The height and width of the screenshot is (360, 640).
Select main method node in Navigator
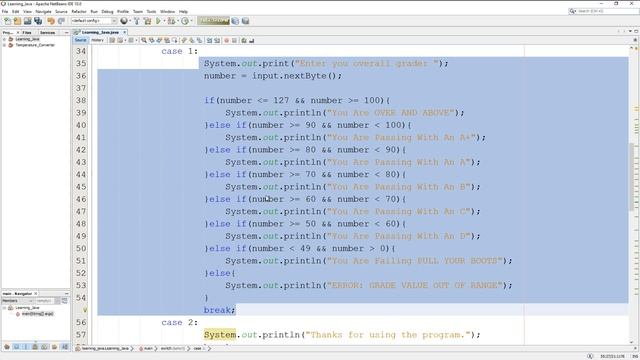pos(35,314)
